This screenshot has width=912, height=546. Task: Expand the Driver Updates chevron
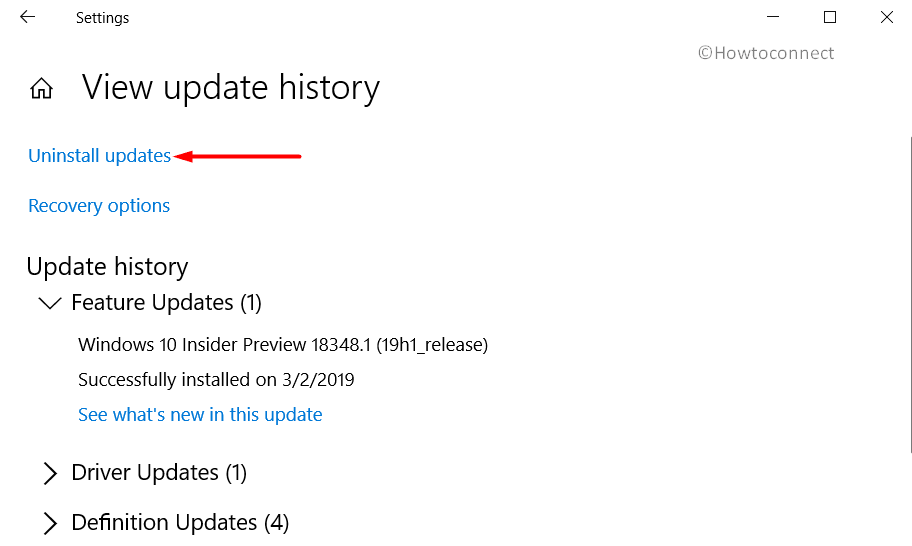tap(49, 473)
